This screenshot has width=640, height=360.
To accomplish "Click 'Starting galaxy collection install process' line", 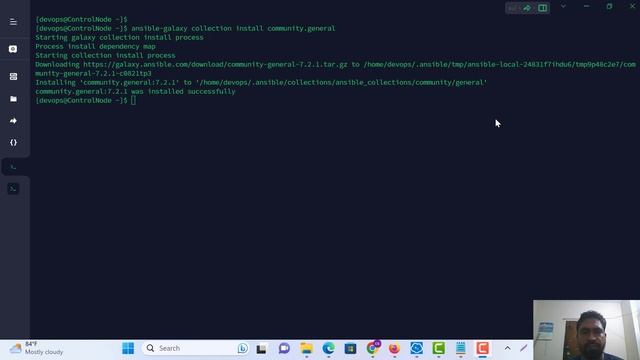I will point(119,38).
